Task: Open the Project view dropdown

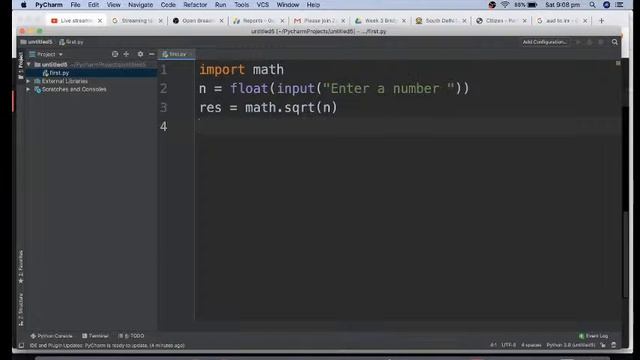Action: click(46, 54)
